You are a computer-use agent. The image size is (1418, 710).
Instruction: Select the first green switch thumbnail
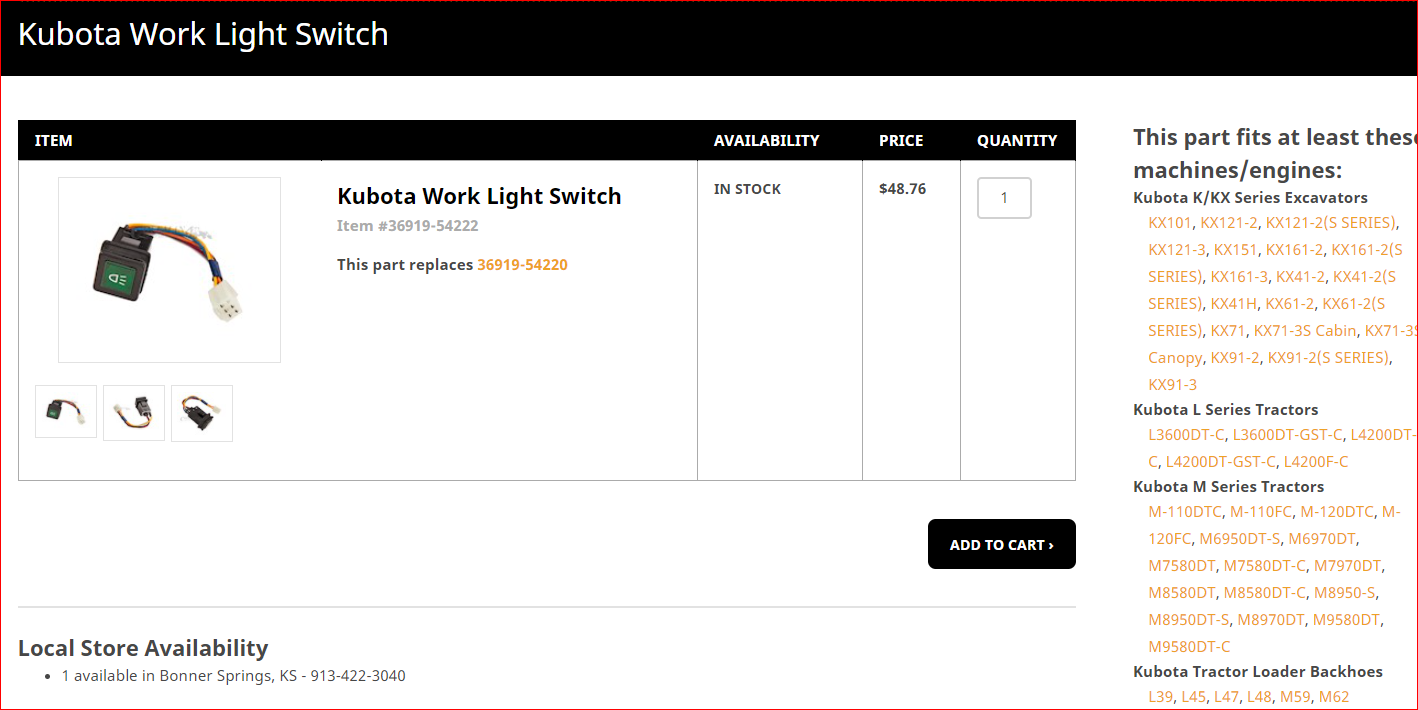[66, 412]
